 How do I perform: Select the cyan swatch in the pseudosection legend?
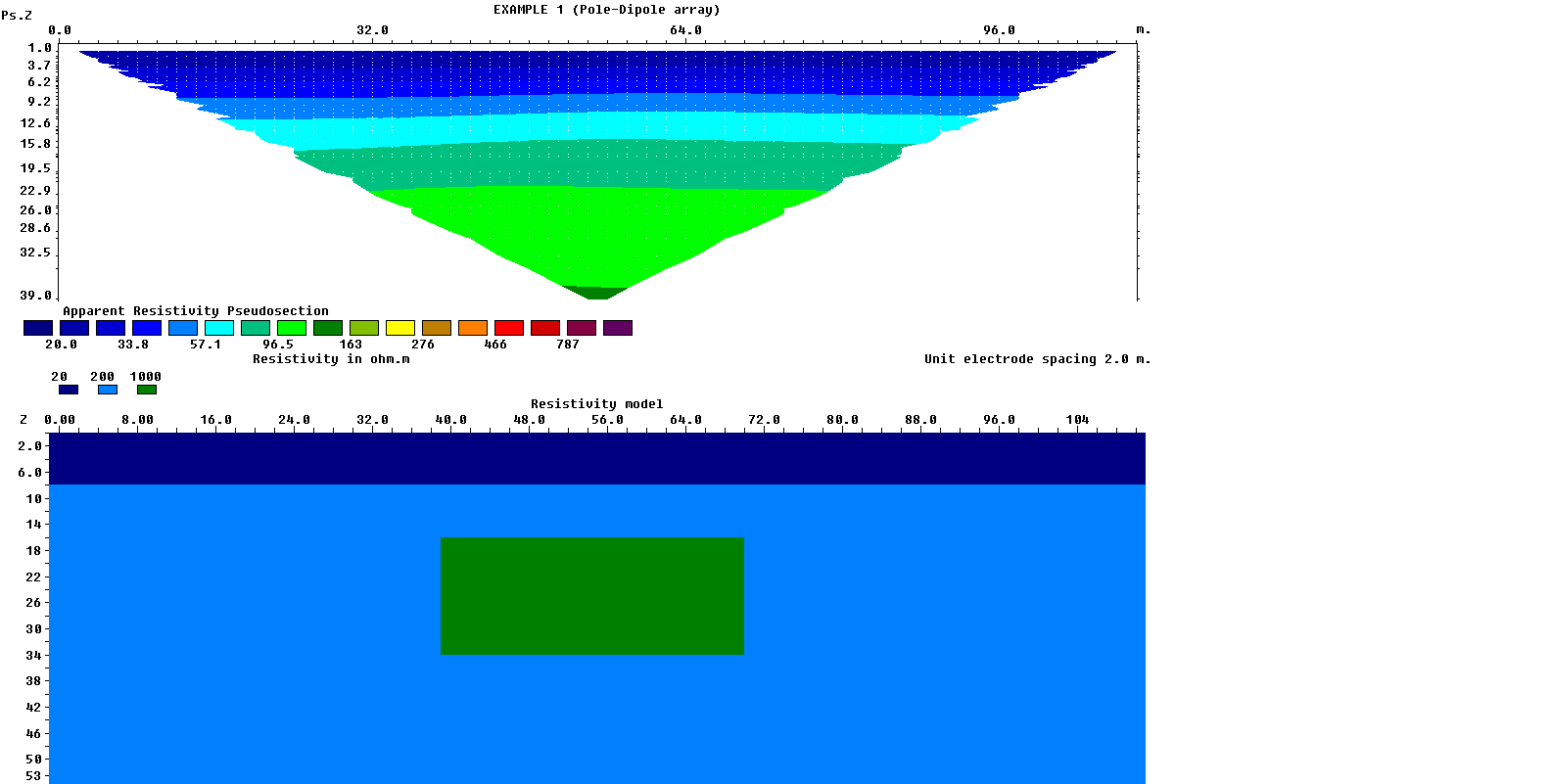pyautogui.click(x=219, y=328)
